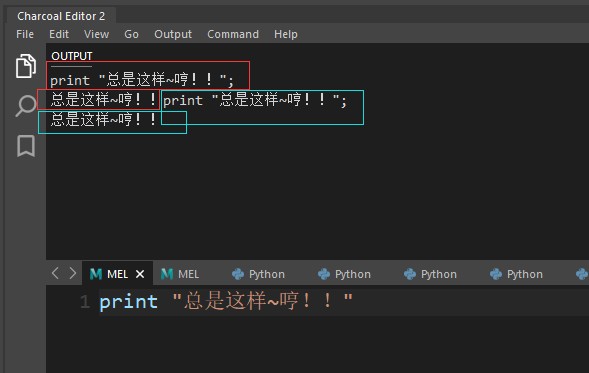Close the active MEL tab
This screenshot has width=589, height=373.
point(140,274)
